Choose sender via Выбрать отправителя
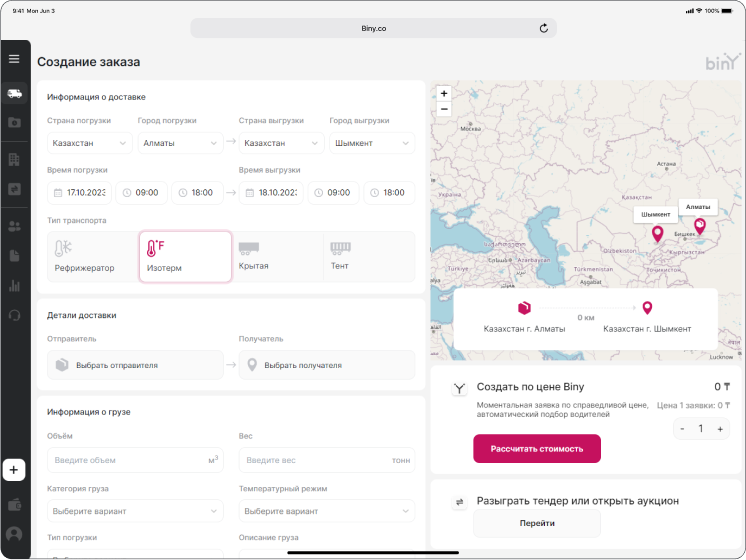 [x=135, y=365]
